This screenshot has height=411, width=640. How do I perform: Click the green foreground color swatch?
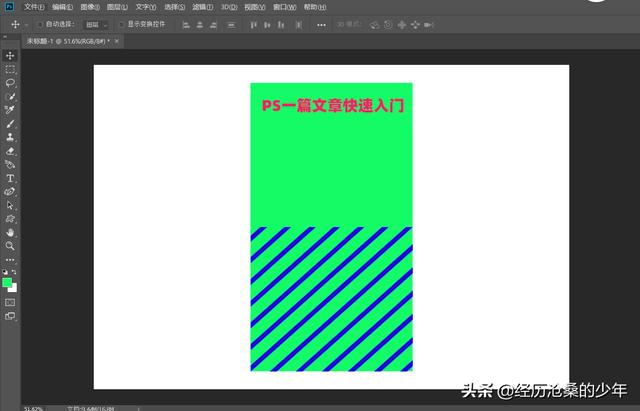[x=6, y=282]
